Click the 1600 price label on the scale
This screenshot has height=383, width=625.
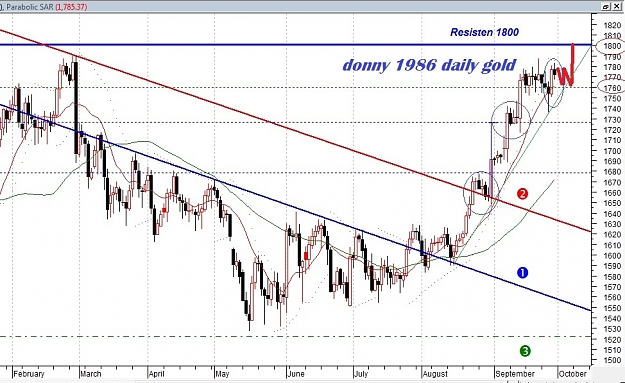tap(612, 256)
